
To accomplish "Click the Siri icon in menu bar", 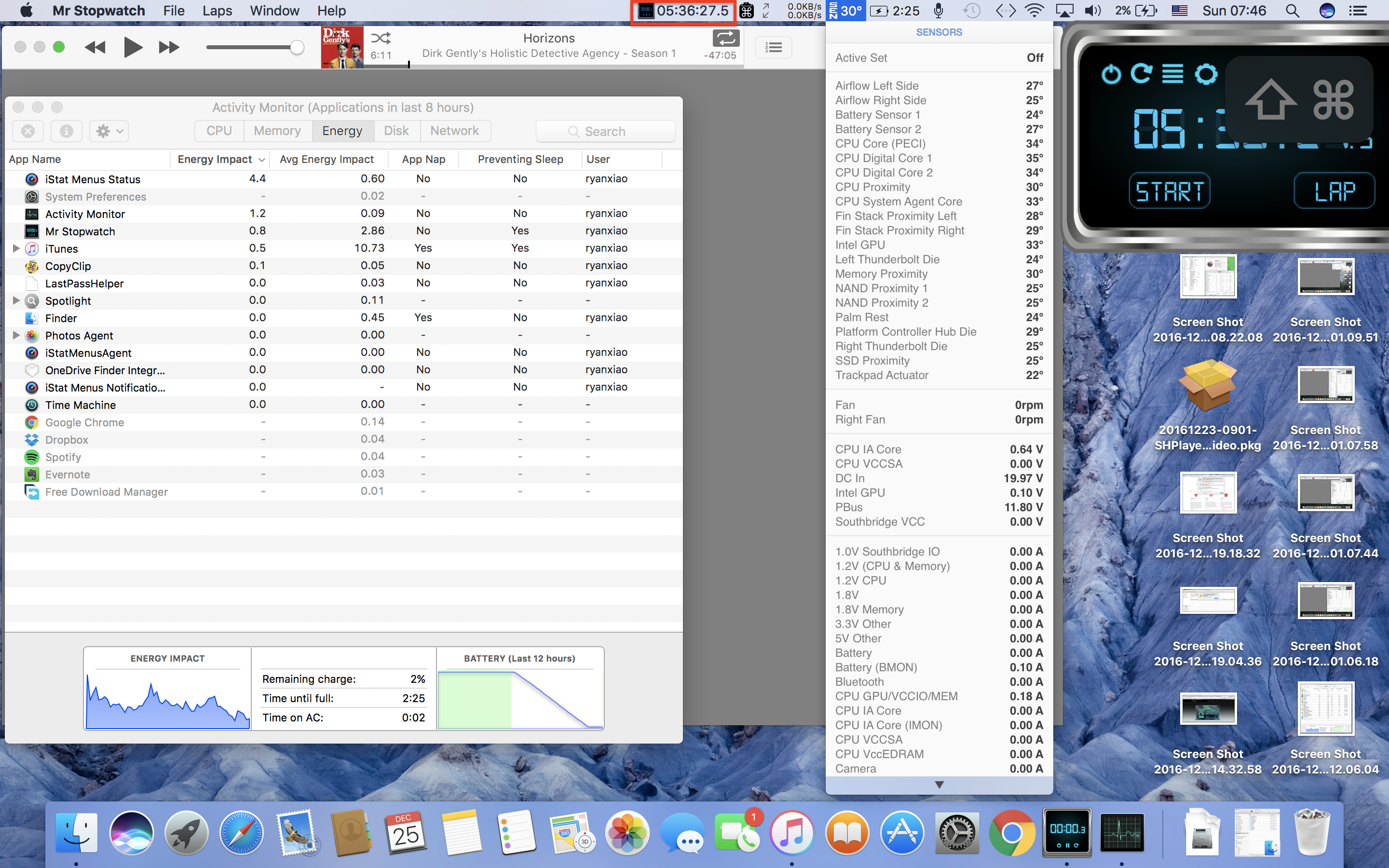I will [x=1327, y=10].
